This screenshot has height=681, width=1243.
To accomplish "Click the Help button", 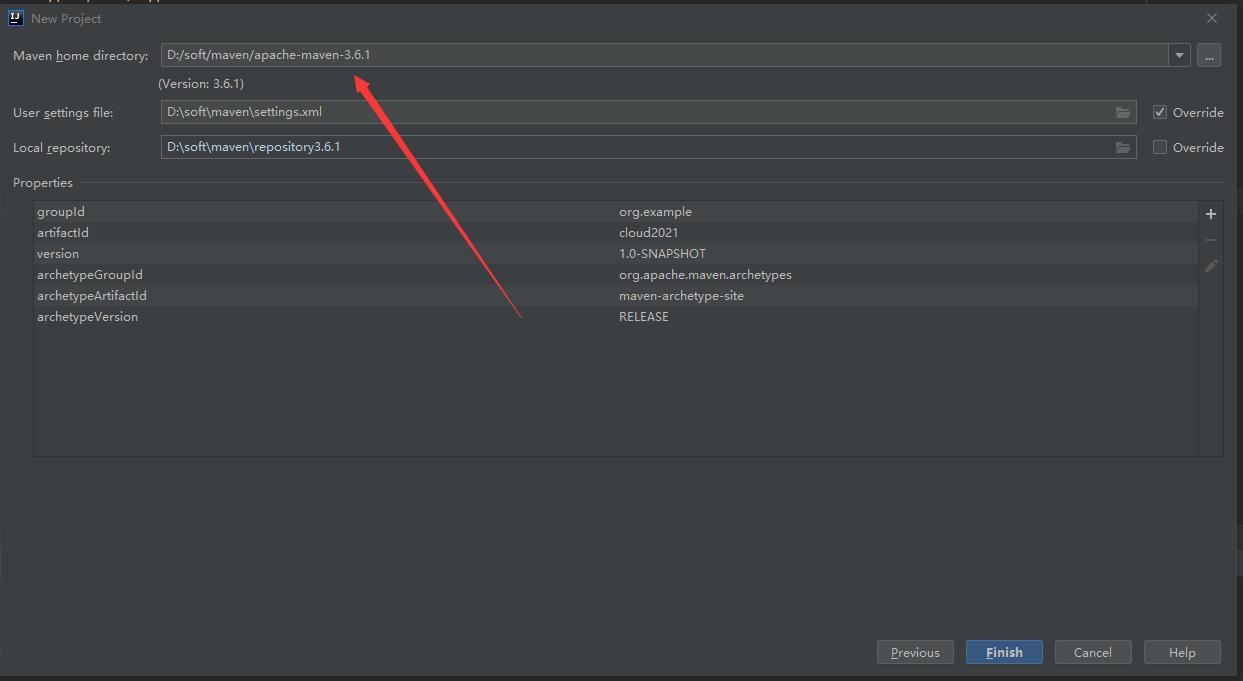I will pyautogui.click(x=1182, y=652).
